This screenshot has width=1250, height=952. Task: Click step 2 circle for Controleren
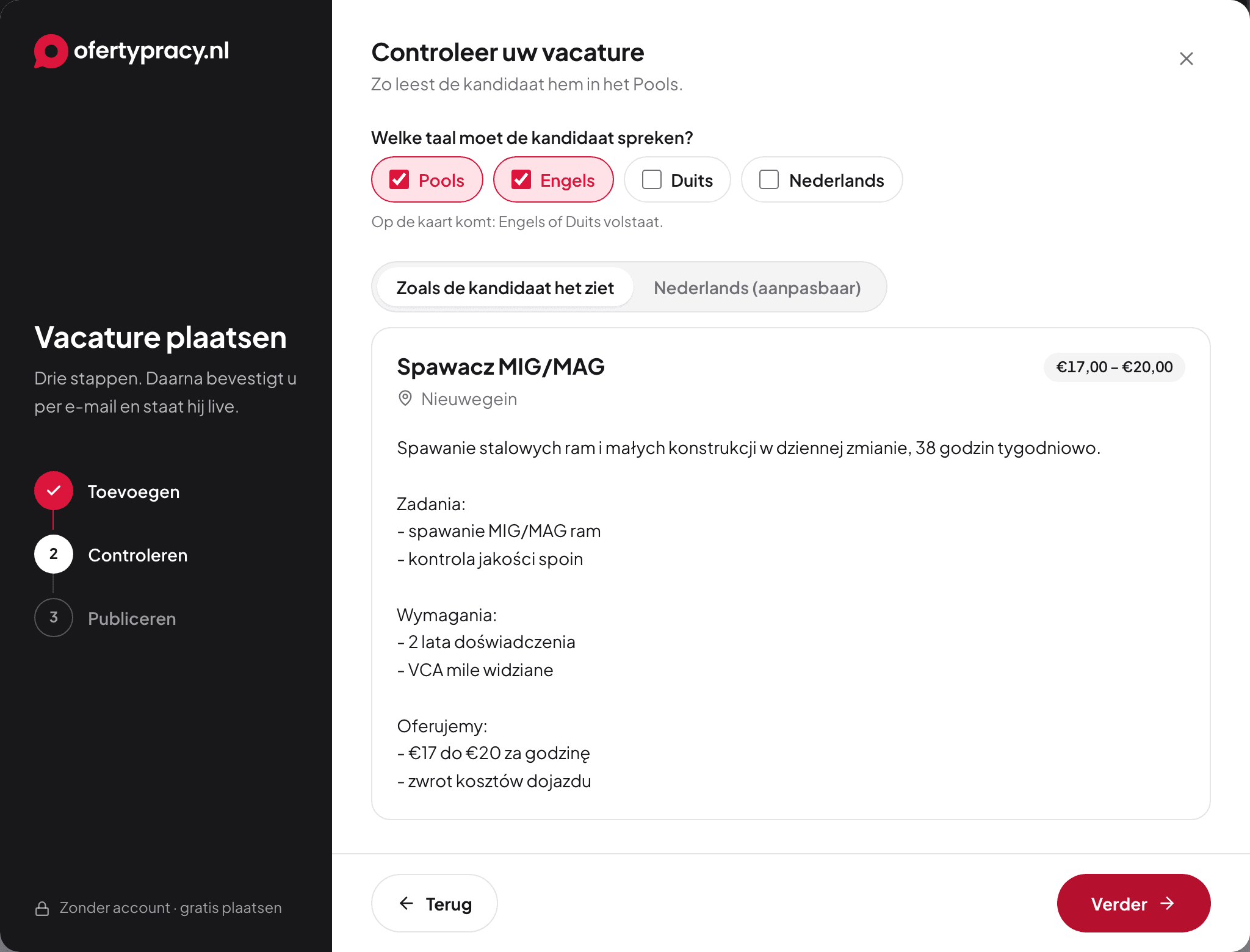[x=54, y=554]
